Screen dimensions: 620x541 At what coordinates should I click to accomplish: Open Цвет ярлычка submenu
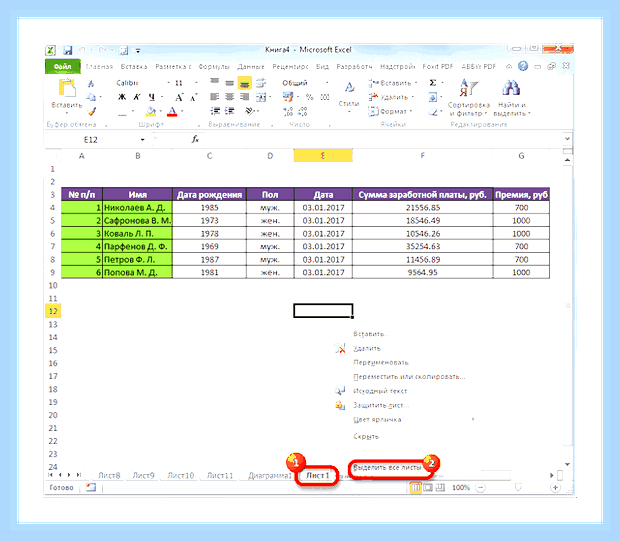coord(377,419)
